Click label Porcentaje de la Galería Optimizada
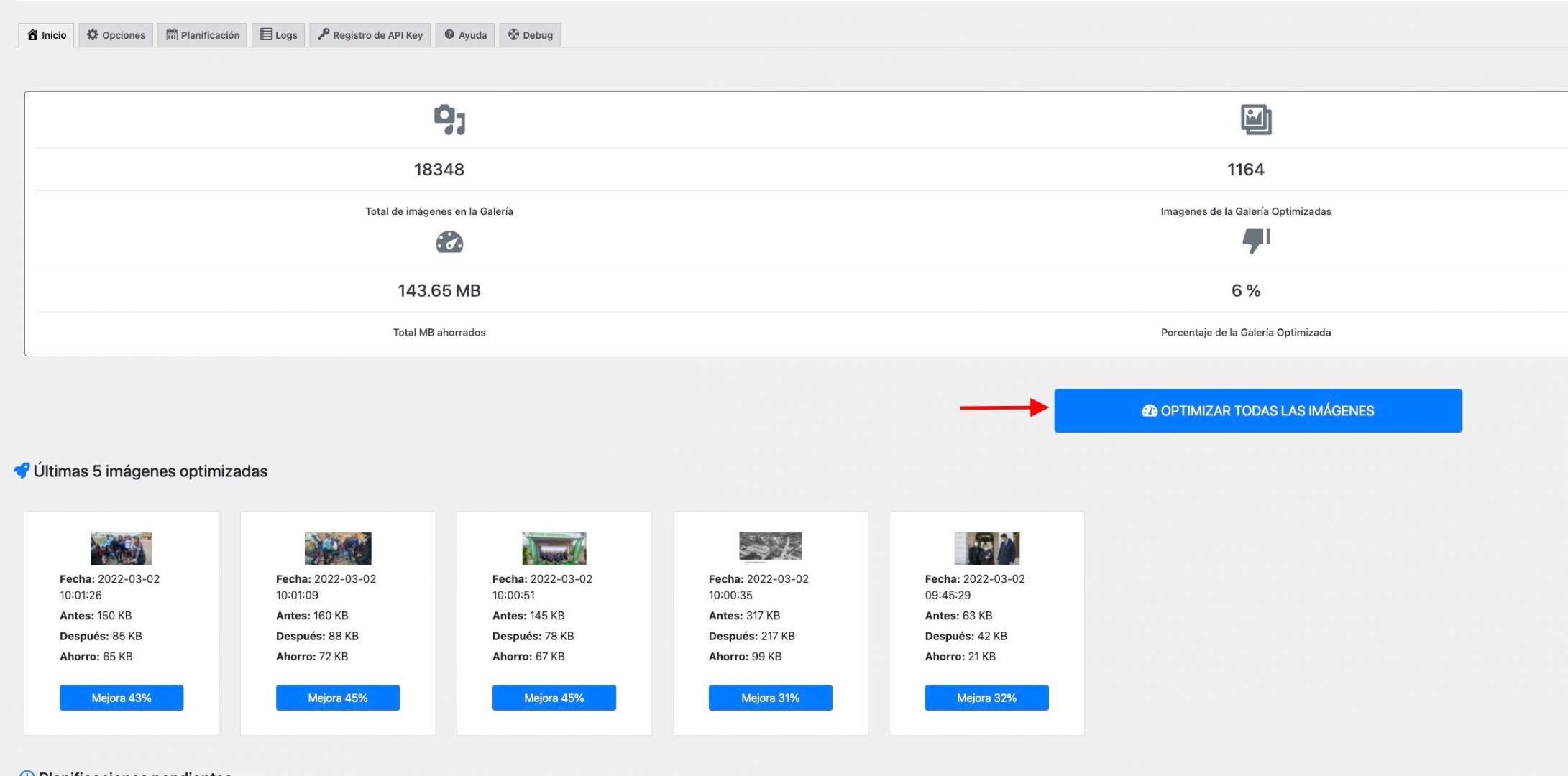Image resolution: width=1568 pixels, height=776 pixels. point(1246,333)
